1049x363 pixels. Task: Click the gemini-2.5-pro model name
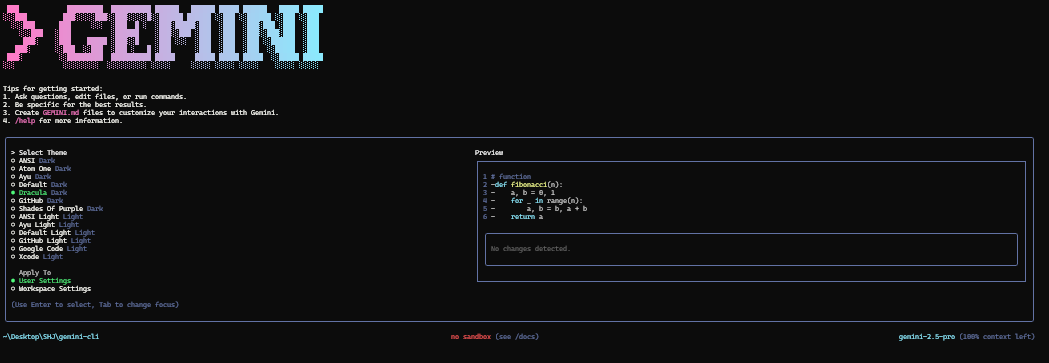tap(927, 336)
